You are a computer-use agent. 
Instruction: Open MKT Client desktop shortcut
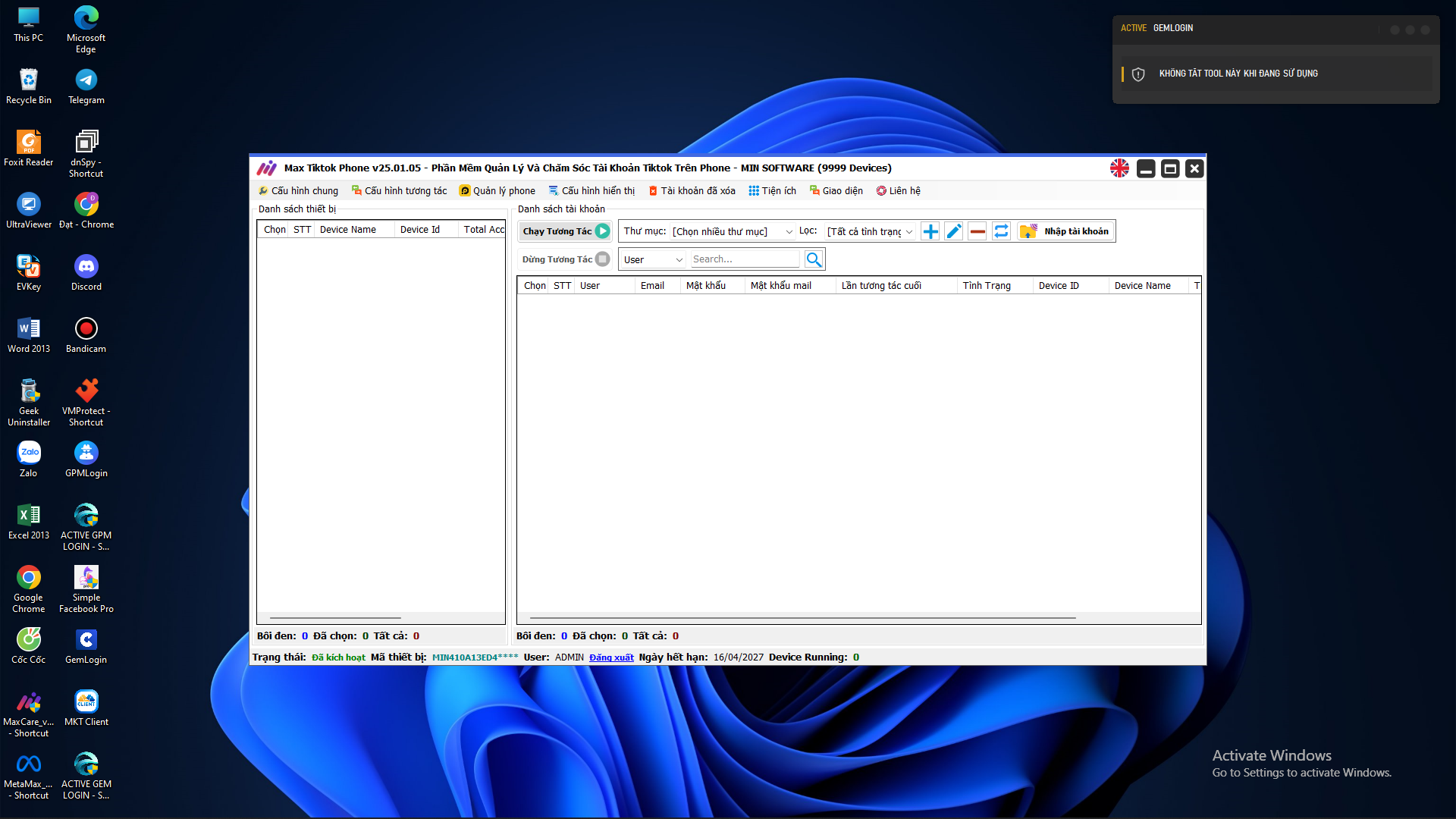[x=86, y=708]
